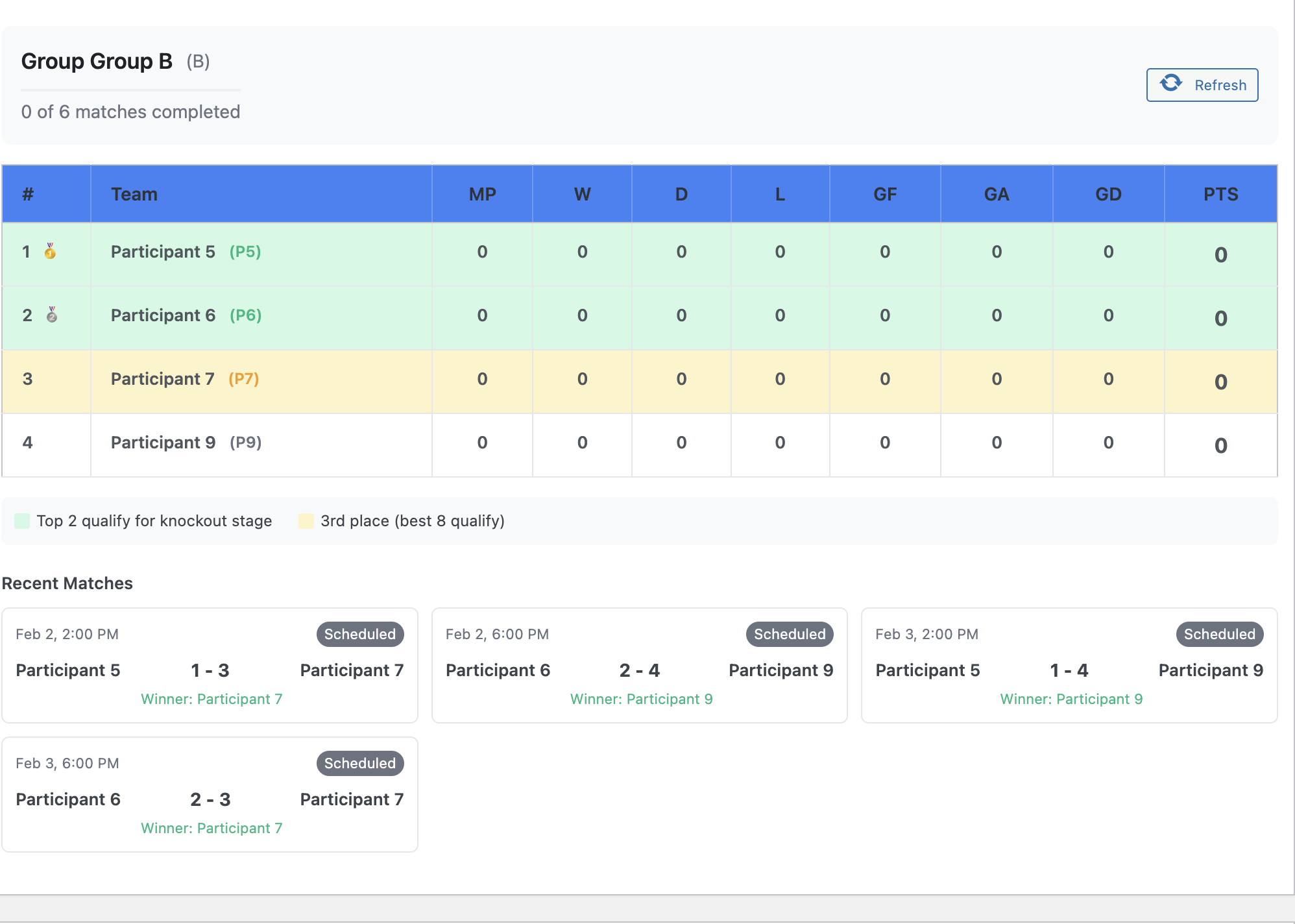Click the Team column header
Screen dimensions: 1295x924
click(x=134, y=194)
